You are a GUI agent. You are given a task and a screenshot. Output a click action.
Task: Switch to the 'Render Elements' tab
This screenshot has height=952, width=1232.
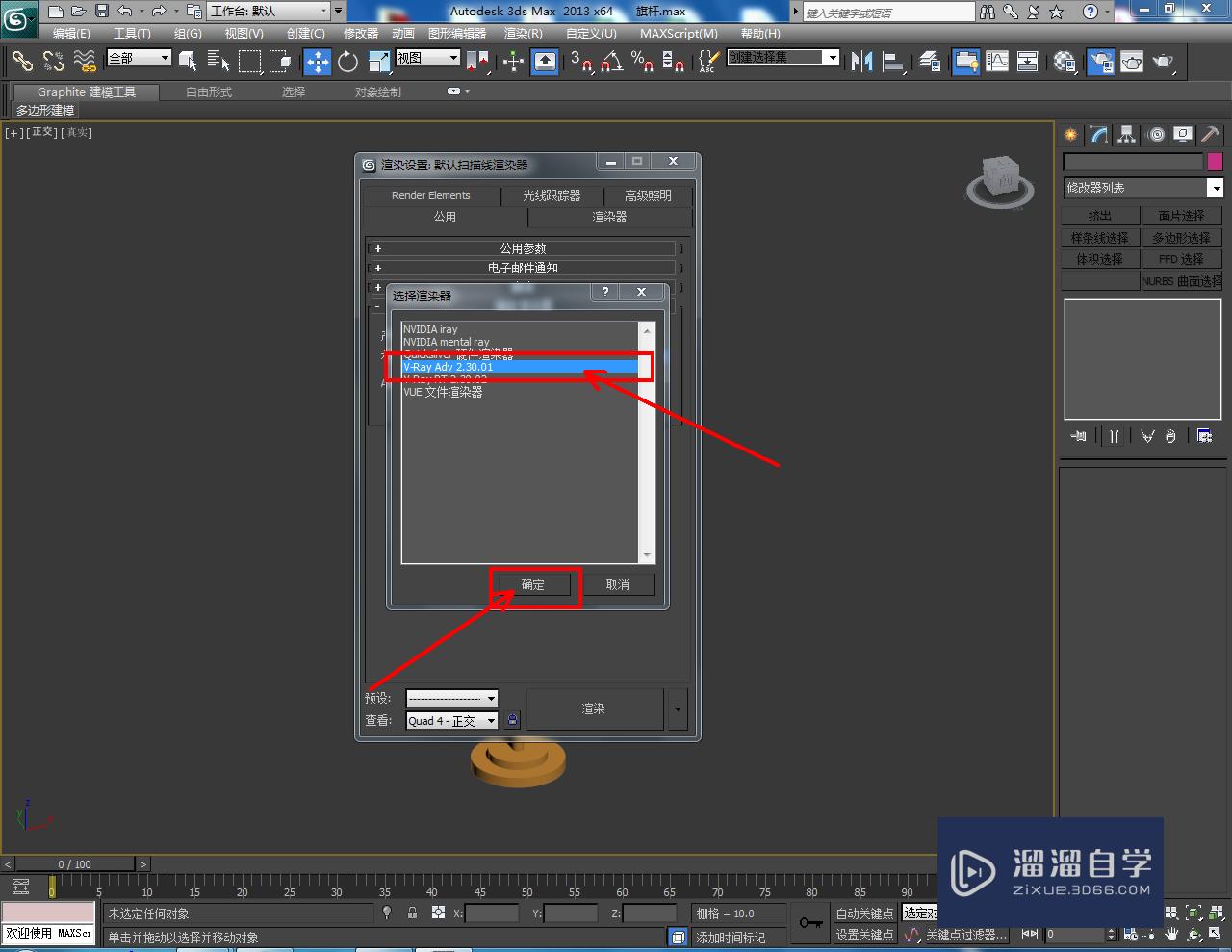point(431,195)
